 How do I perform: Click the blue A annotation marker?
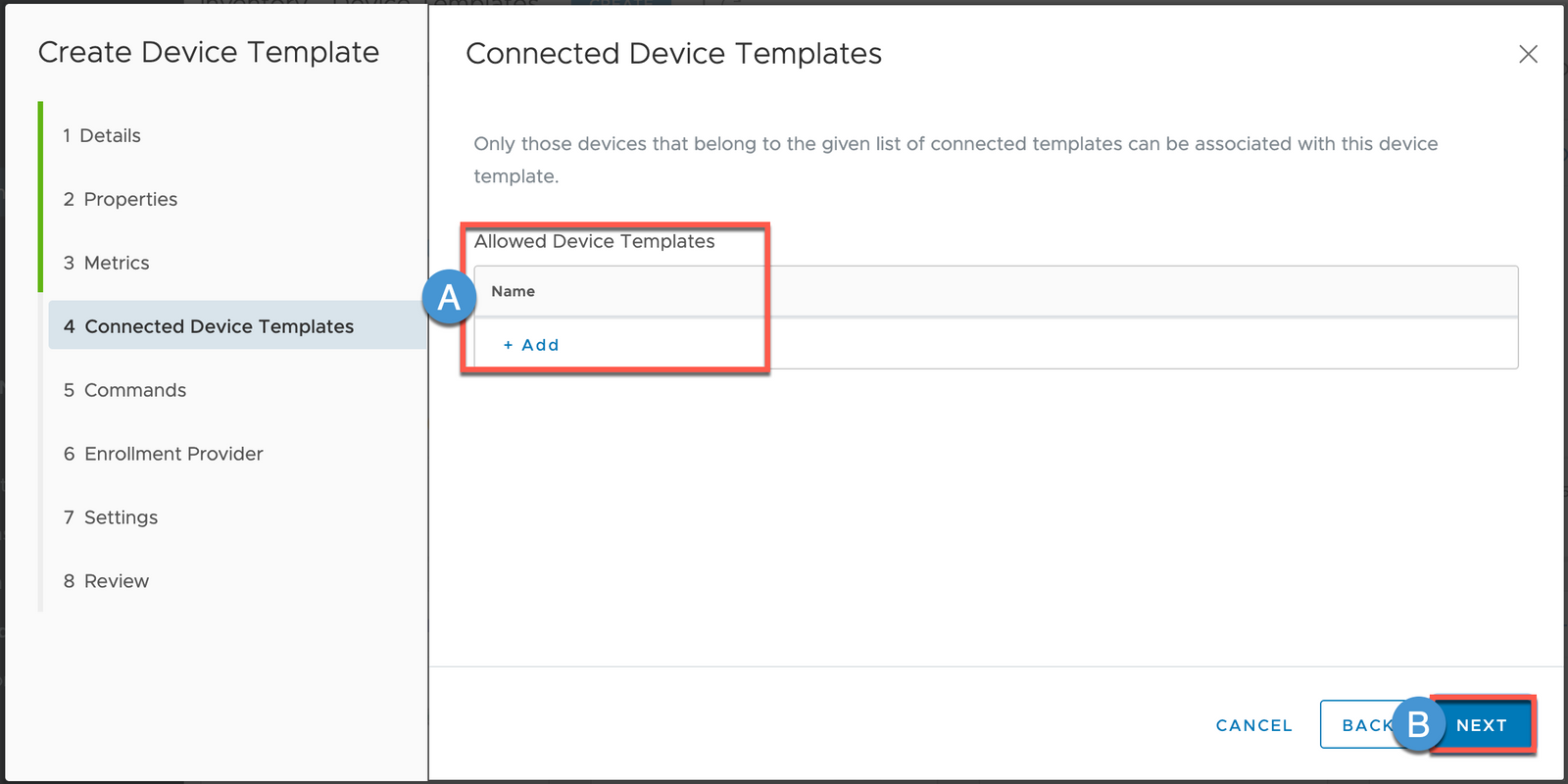(x=449, y=297)
